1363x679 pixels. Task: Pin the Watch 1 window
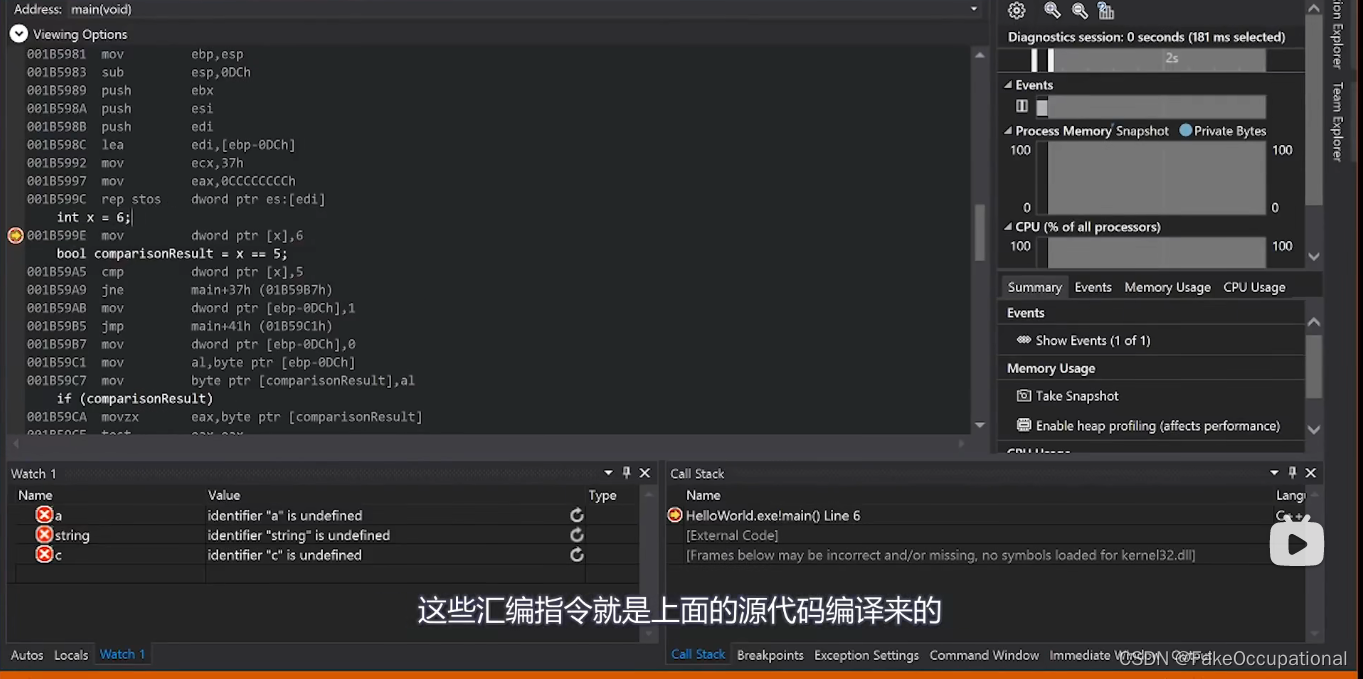(625, 472)
